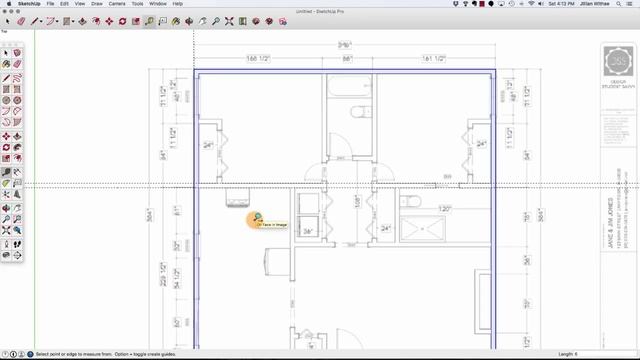The image size is (640, 360).
Task: Select the Walk footprints tool in left palette
Action: pos(17,244)
